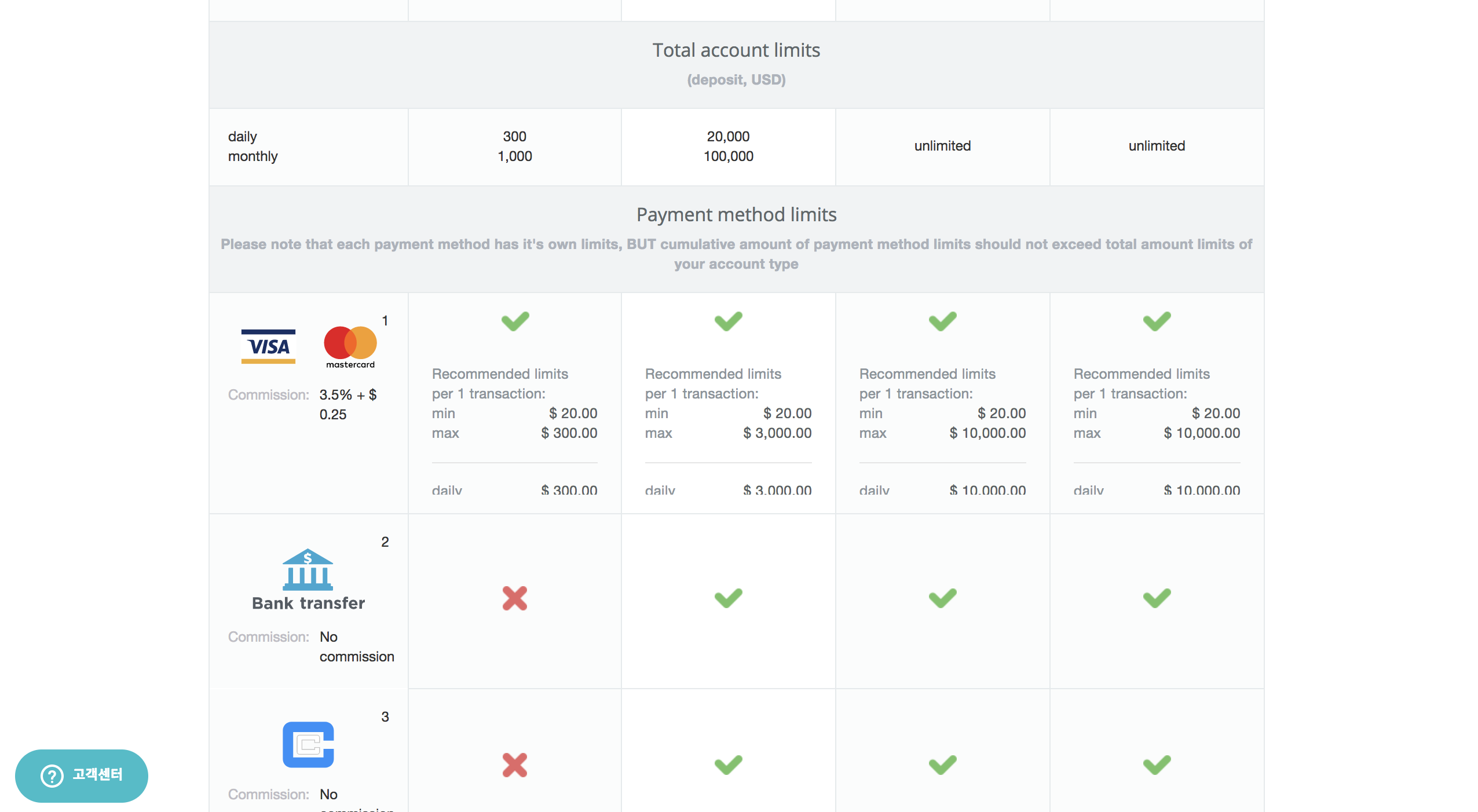Click the payment limits notice paragraph
The image size is (1478, 812).
pyautogui.click(x=736, y=254)
